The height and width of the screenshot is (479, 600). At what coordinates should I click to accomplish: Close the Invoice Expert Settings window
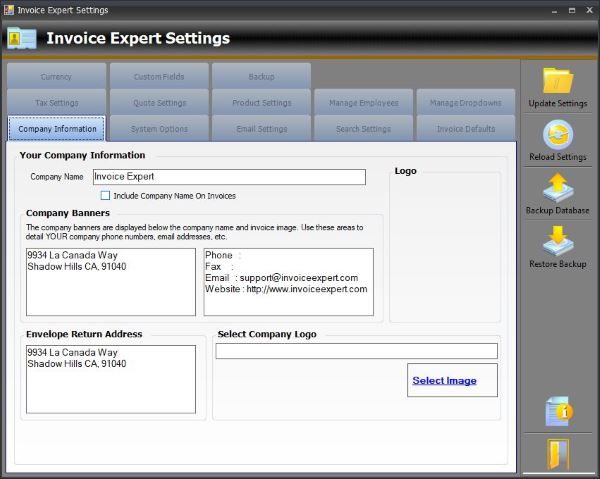pyautogui.click(x=590, y=10)
